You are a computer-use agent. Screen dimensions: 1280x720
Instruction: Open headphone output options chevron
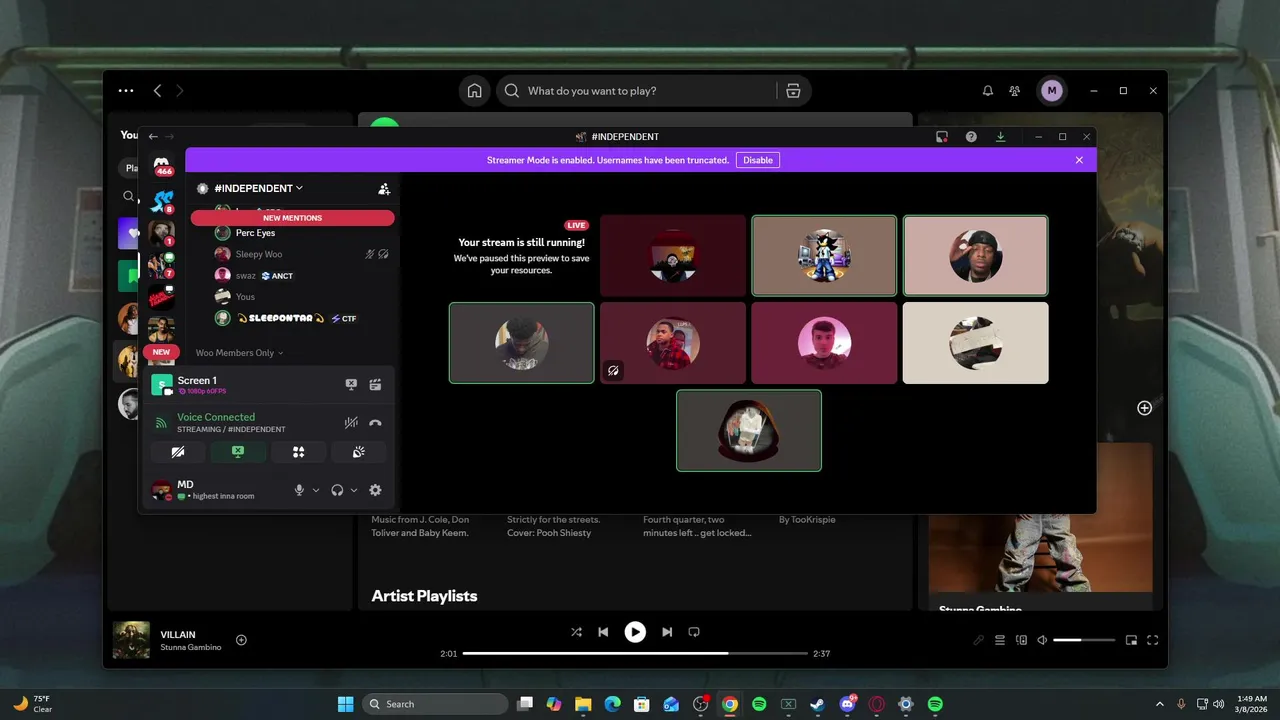tap(354, 490)
